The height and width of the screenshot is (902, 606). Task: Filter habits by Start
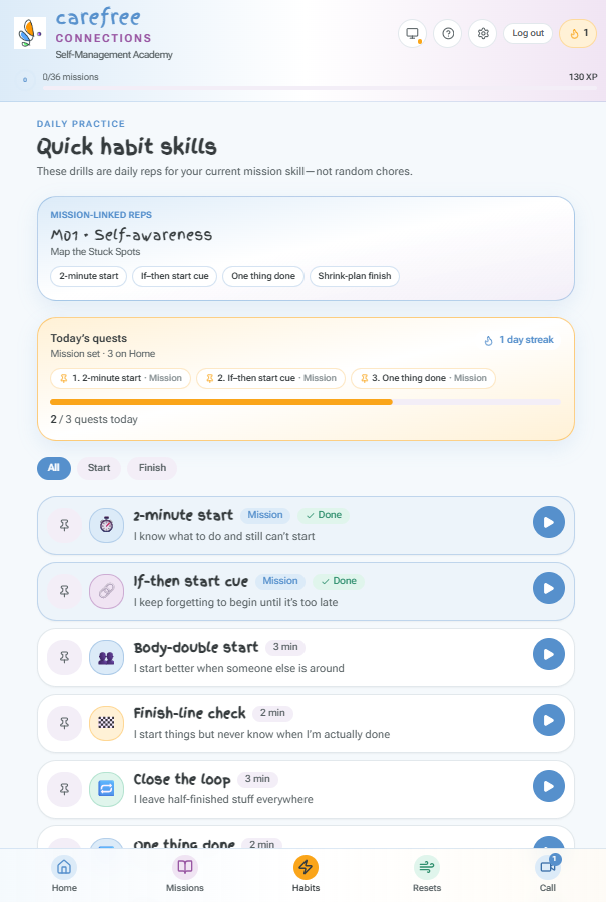[x=99, y=468]
